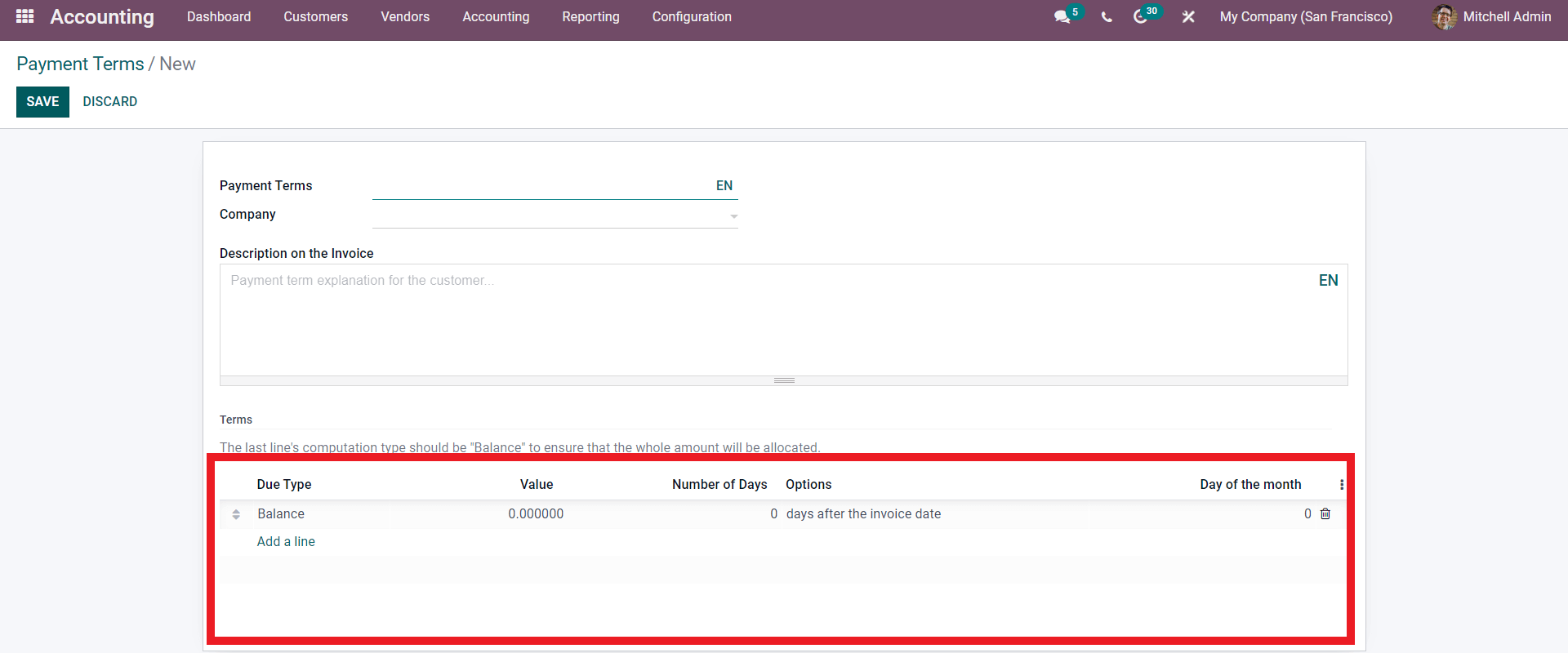
Task: Click the 0.000000 value cell
Action: (536, 513)
